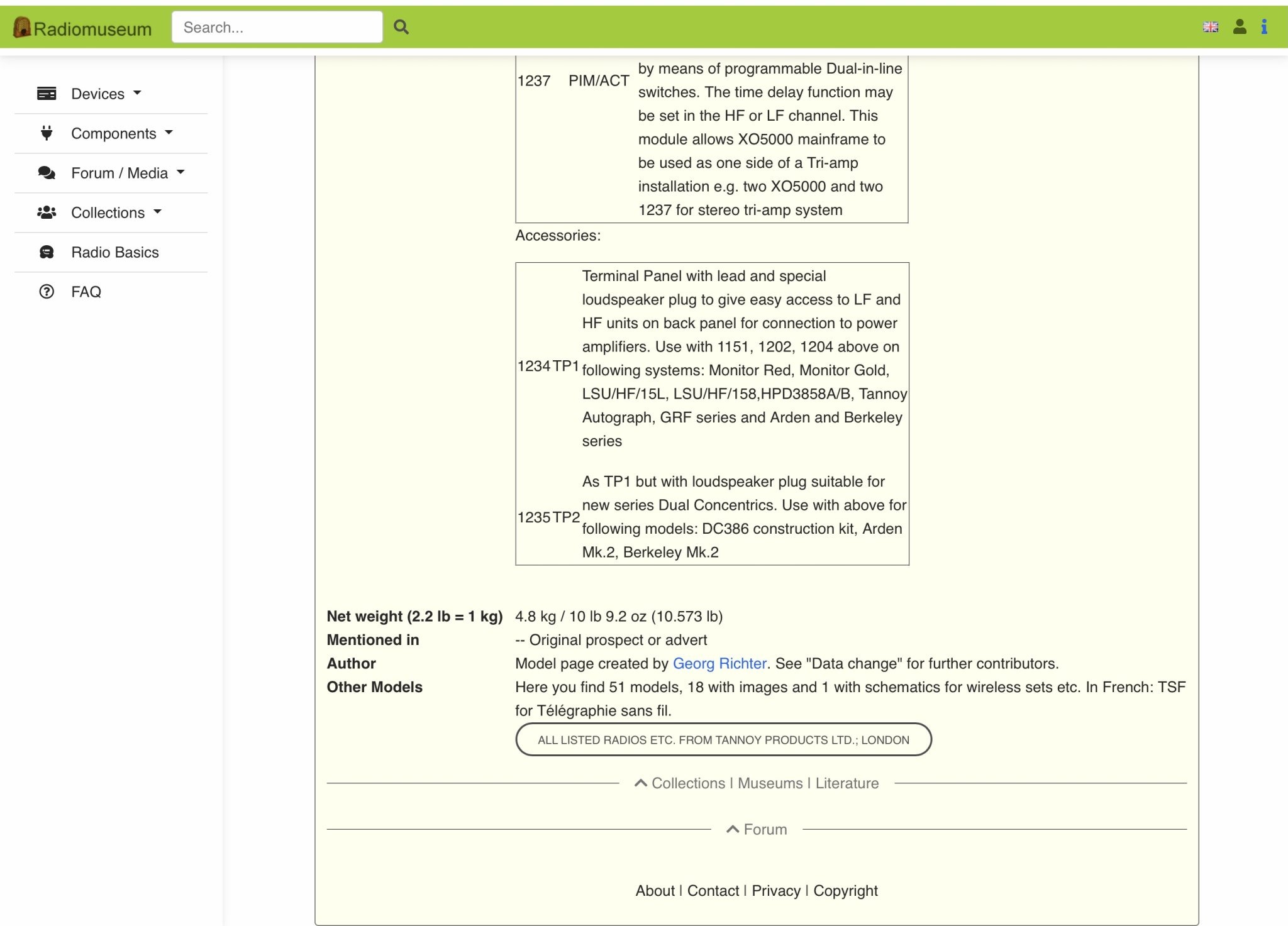Click the Collections people icon
This screenshot has height=926, width=1288.
pos(47,212)
